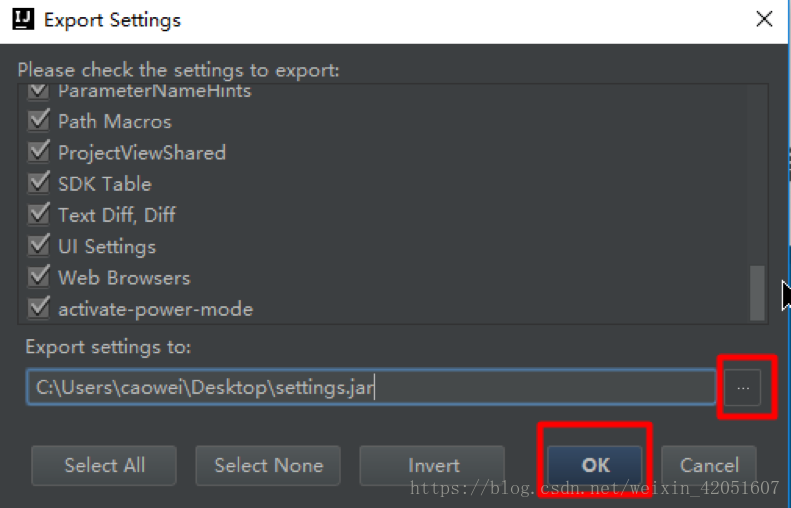
Task: Click the IntelliJ IDEA logo icon
Action: click(x=23, y=20)
